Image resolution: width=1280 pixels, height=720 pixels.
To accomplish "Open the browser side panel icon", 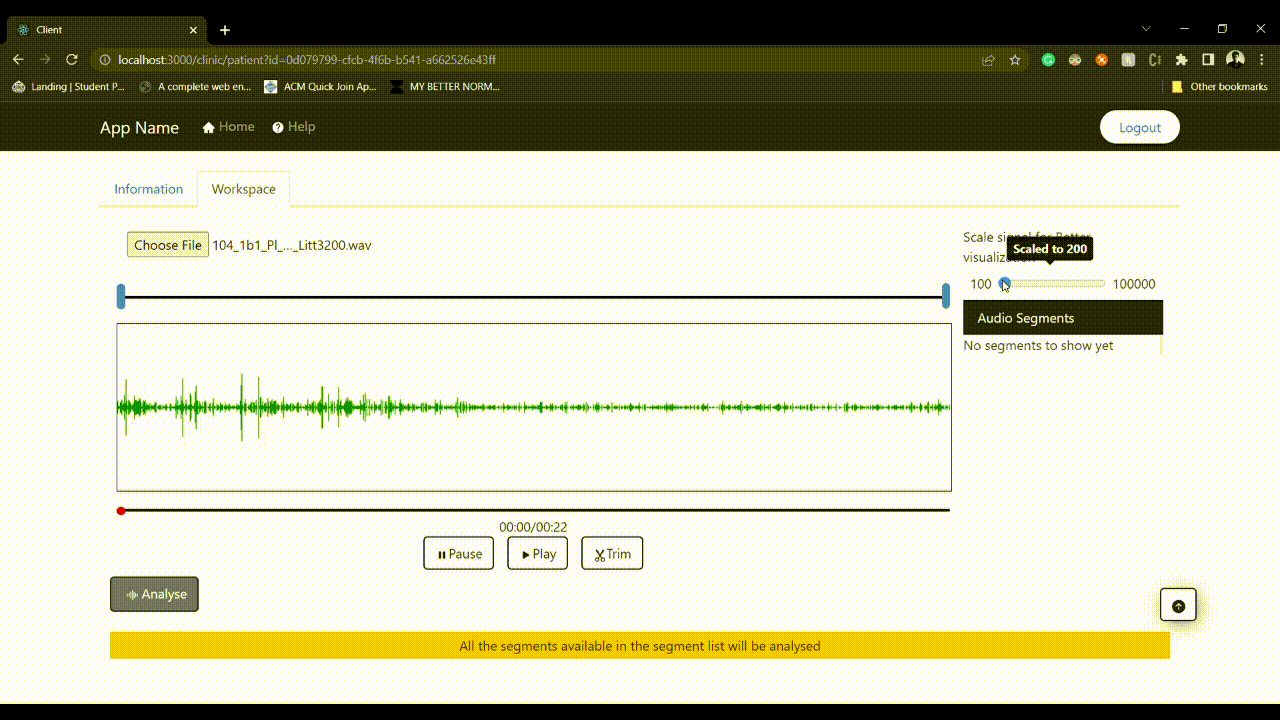I will pyautogui.click(x=1208, y=60).
